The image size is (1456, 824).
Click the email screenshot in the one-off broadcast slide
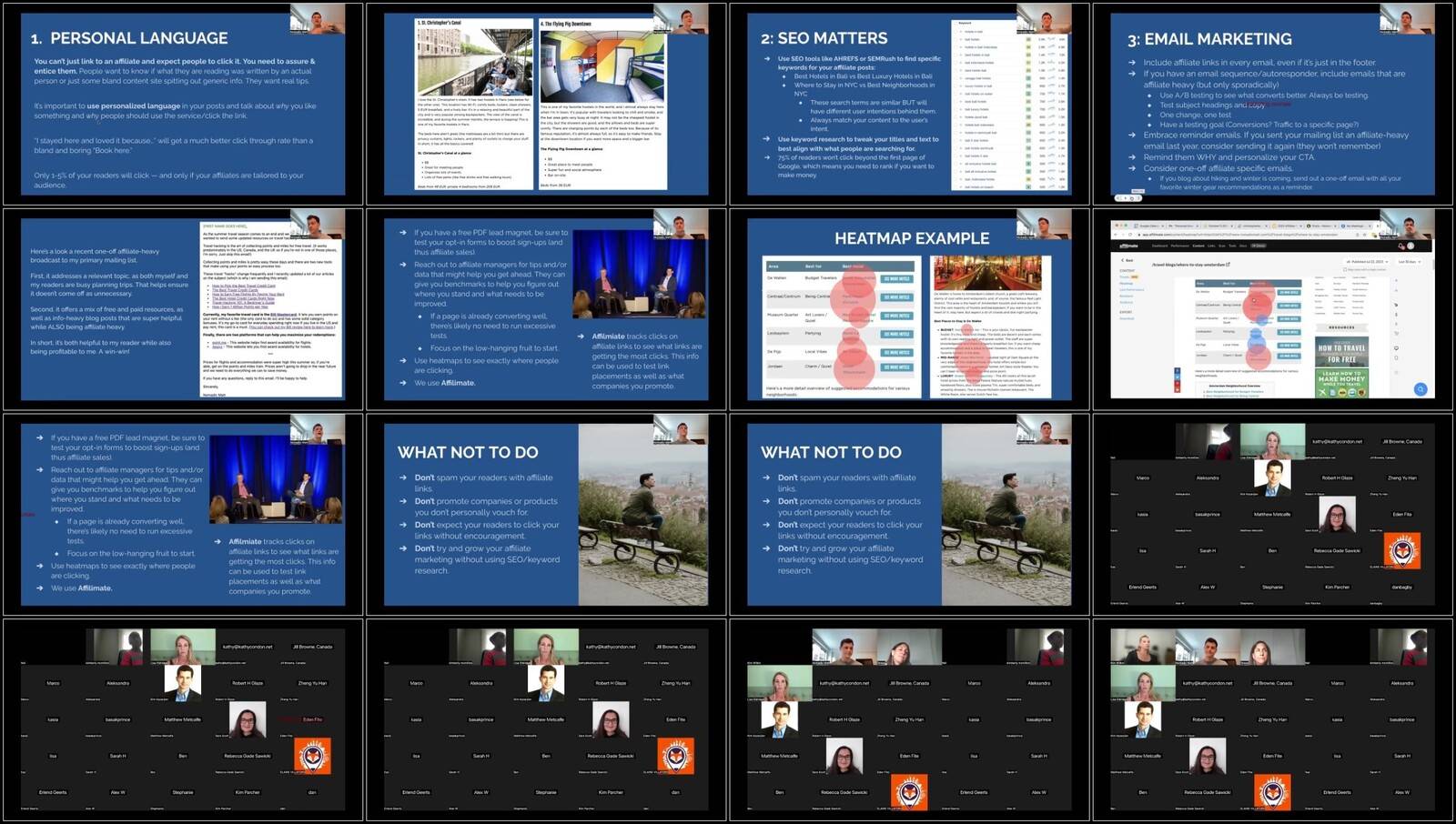point(270,308)
